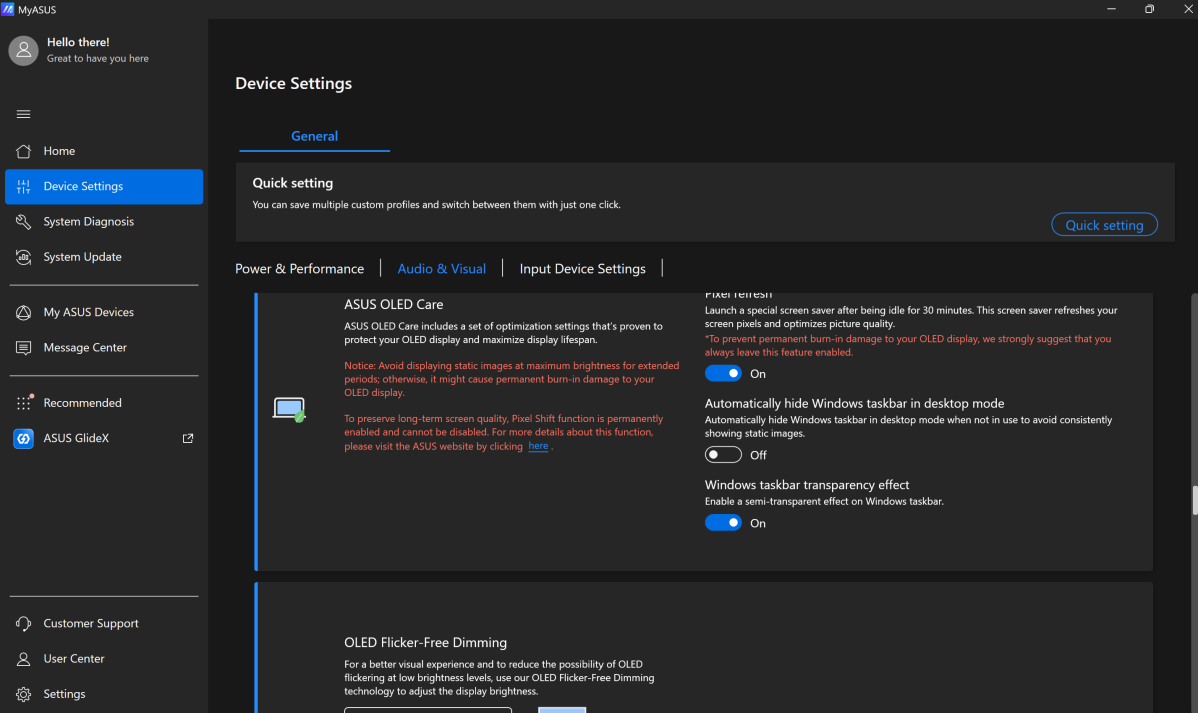Open the Power & Performance tab

click(x=300, y=269)
